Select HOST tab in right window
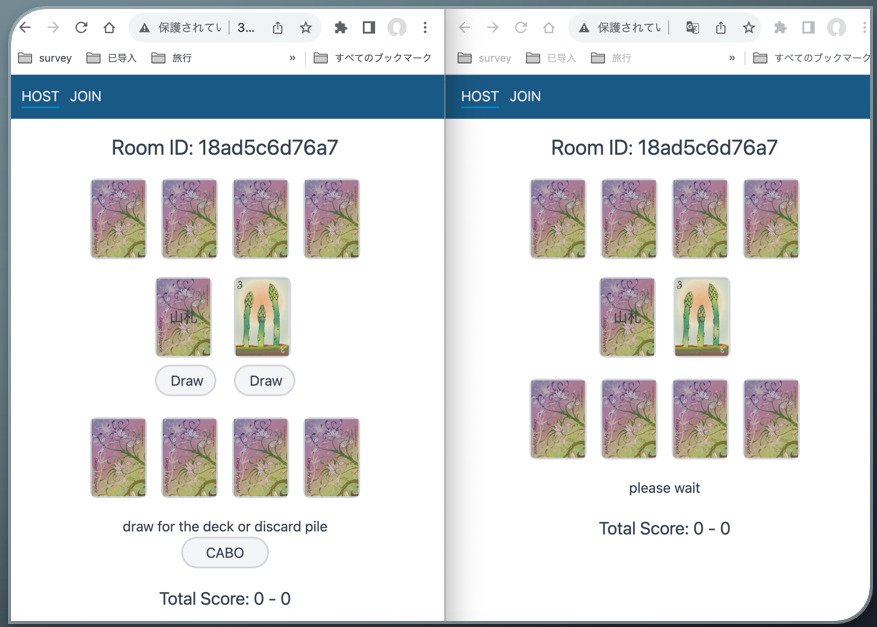Viewport: 877px width, 627px height. (480, 97)
